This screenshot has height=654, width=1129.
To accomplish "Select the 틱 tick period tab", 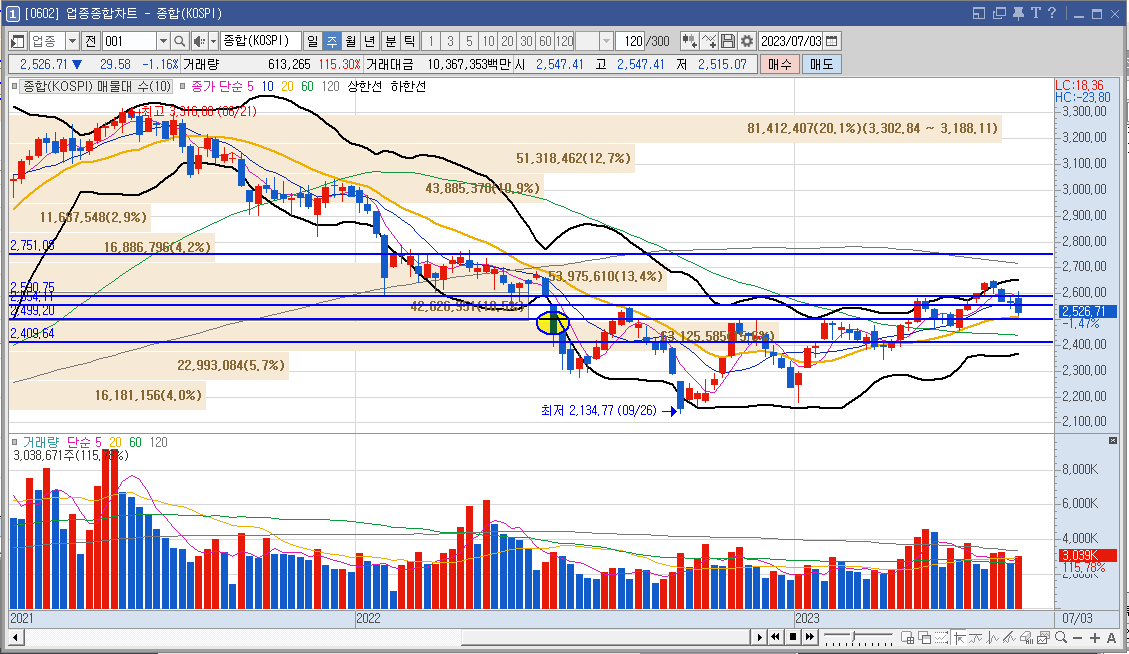I will coord(409,41).
